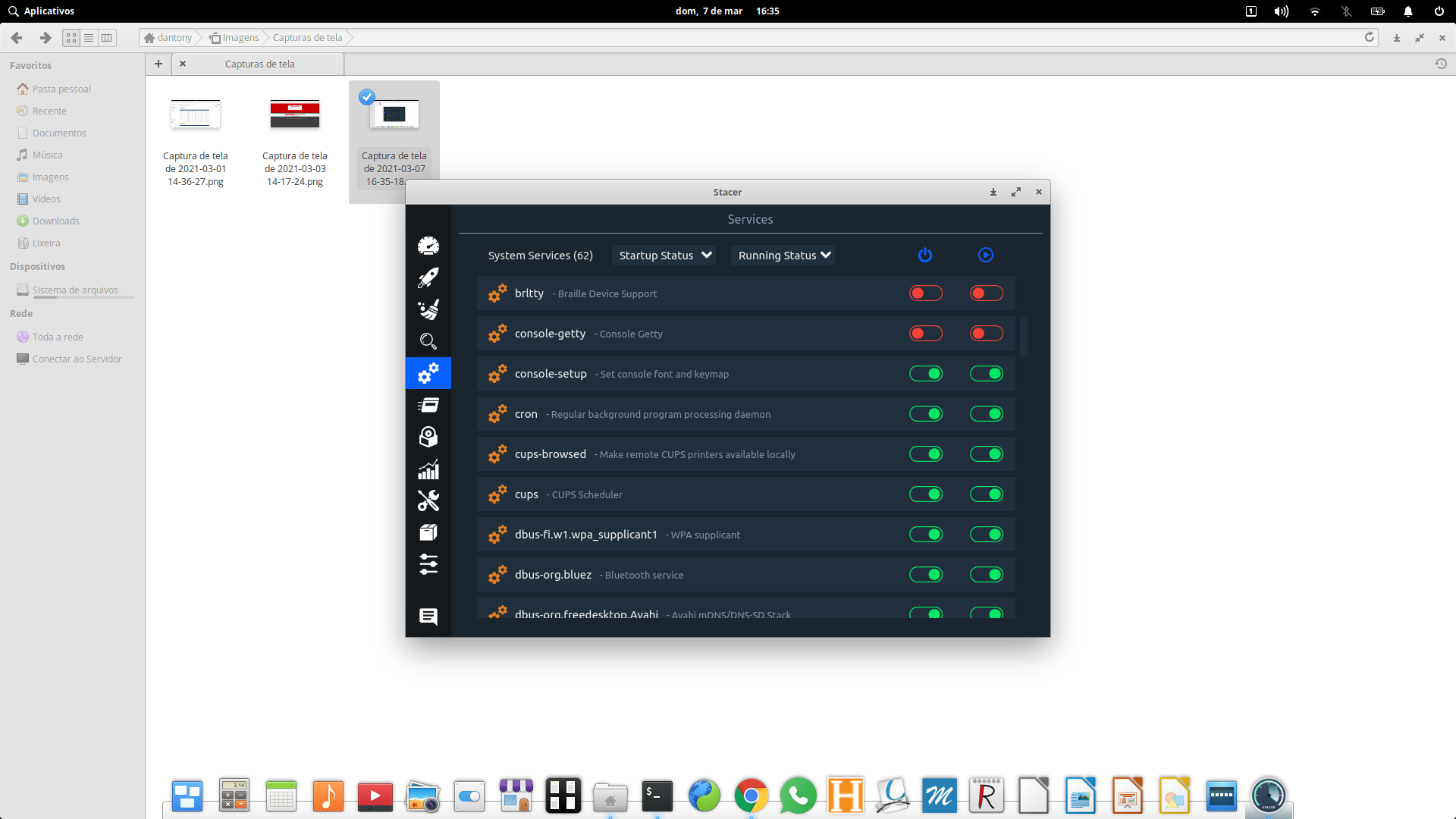Launch Terminal from the dock
This screenshot has width=1456, height=819.
[x=657, y=795]
